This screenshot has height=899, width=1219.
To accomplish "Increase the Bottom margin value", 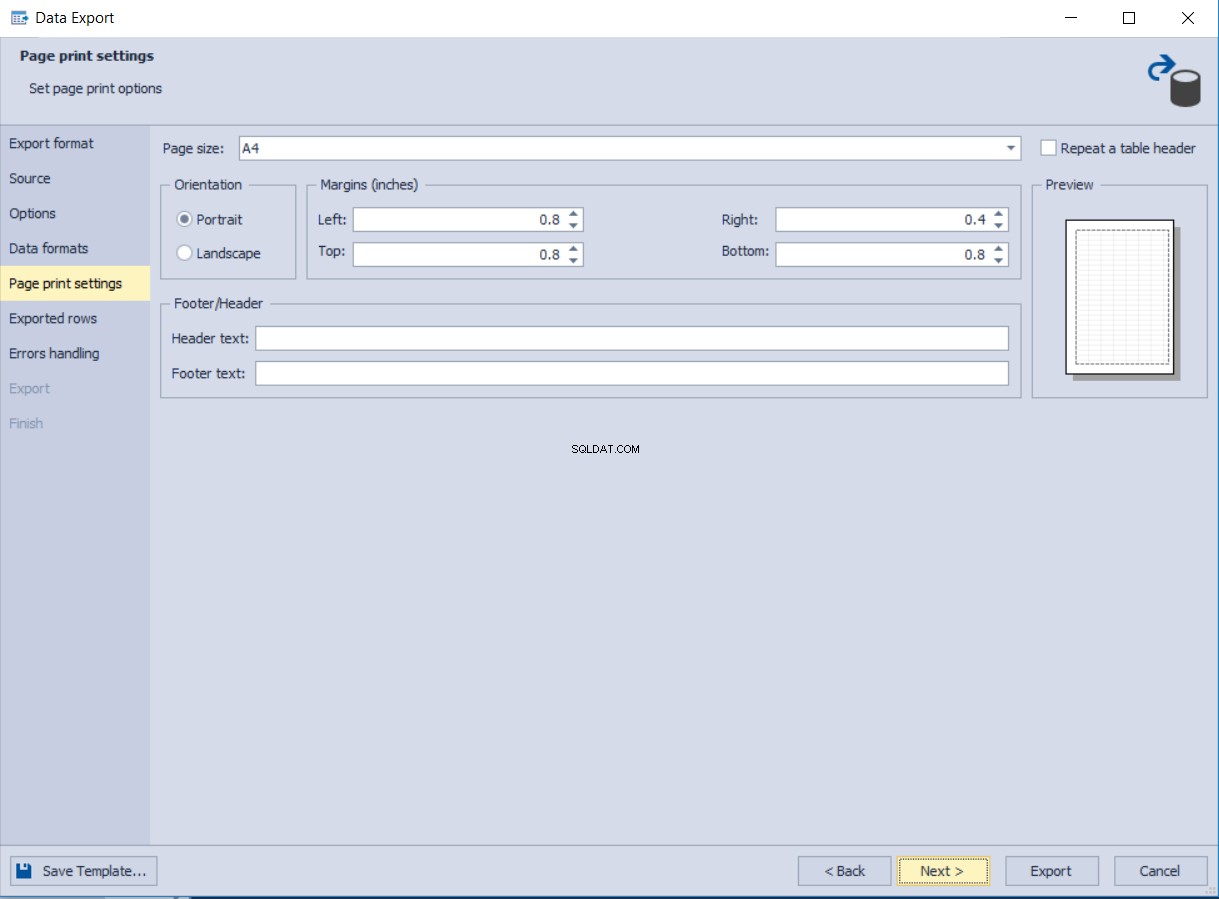I will (1000, 249).
